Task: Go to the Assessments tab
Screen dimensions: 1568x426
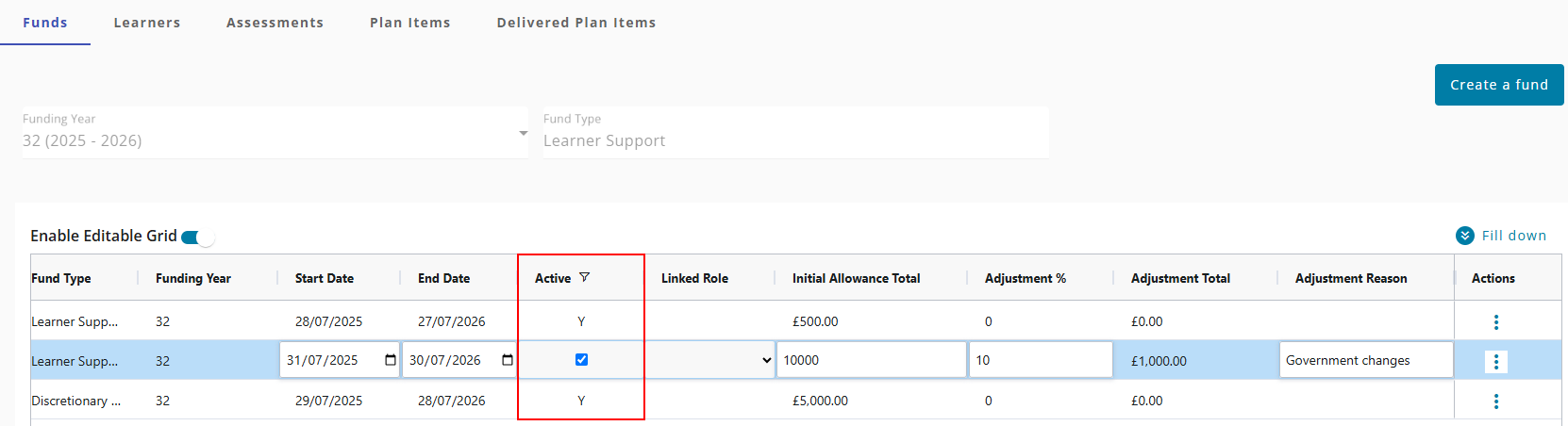Action: (275, 23)
